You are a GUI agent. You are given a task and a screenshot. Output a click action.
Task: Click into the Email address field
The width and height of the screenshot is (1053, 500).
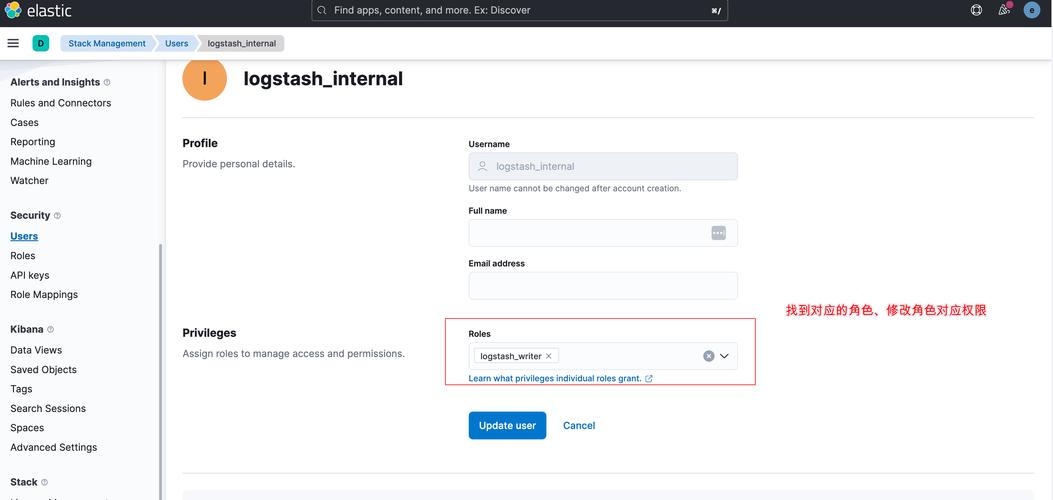pos(603,286)
